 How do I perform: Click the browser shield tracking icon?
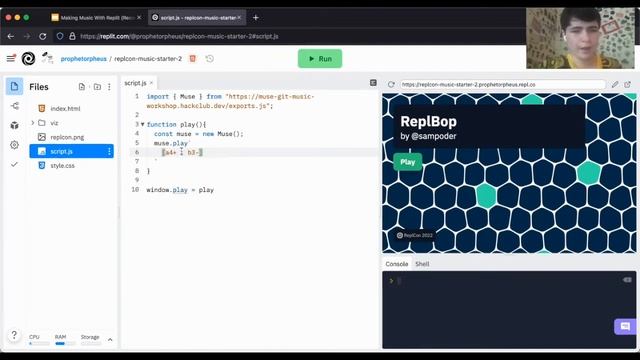(x=60, y=36)
